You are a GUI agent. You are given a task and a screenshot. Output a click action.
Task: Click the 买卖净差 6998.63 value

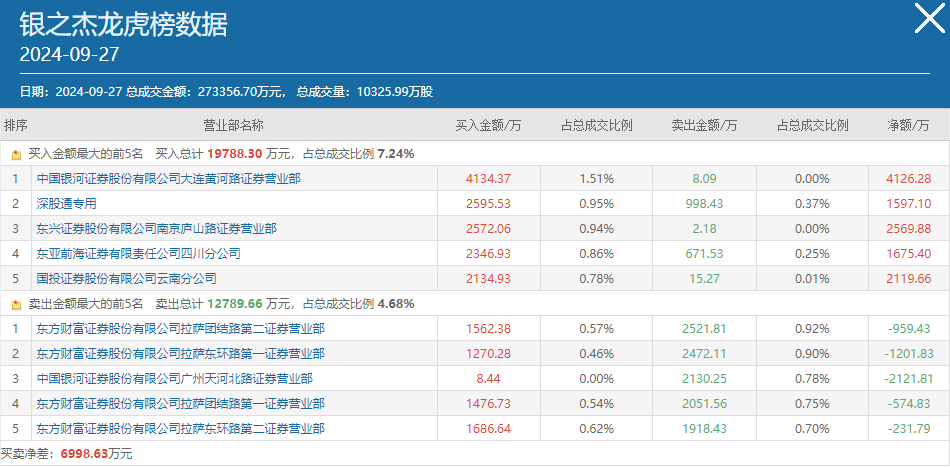pos(85,454)
